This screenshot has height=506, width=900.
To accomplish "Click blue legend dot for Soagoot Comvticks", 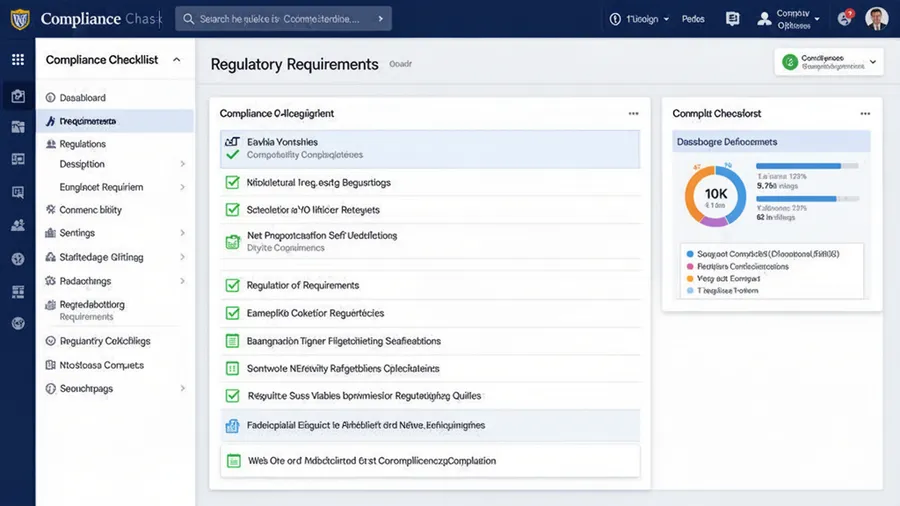I will tap(690, 254).
